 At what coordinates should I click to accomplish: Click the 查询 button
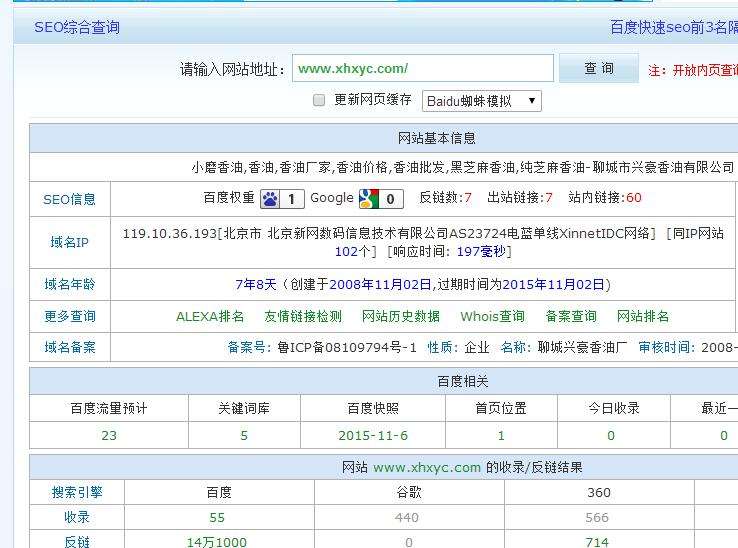tap(599, 69)
